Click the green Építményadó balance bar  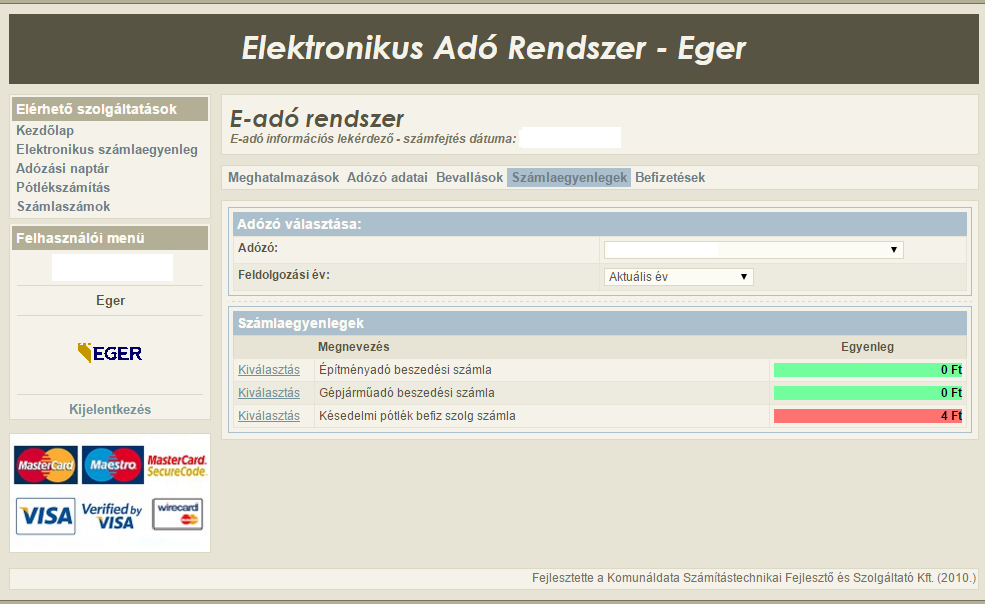pos(868,370)
